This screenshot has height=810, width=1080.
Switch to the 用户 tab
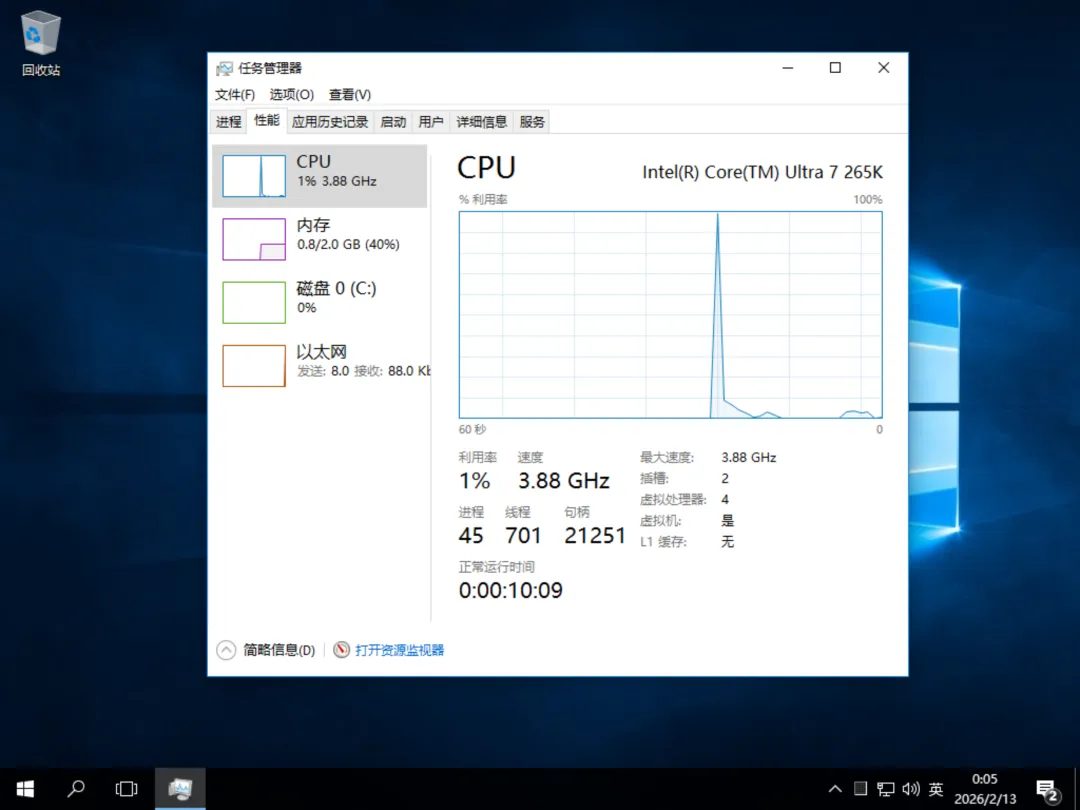click(x=431, y=122)
